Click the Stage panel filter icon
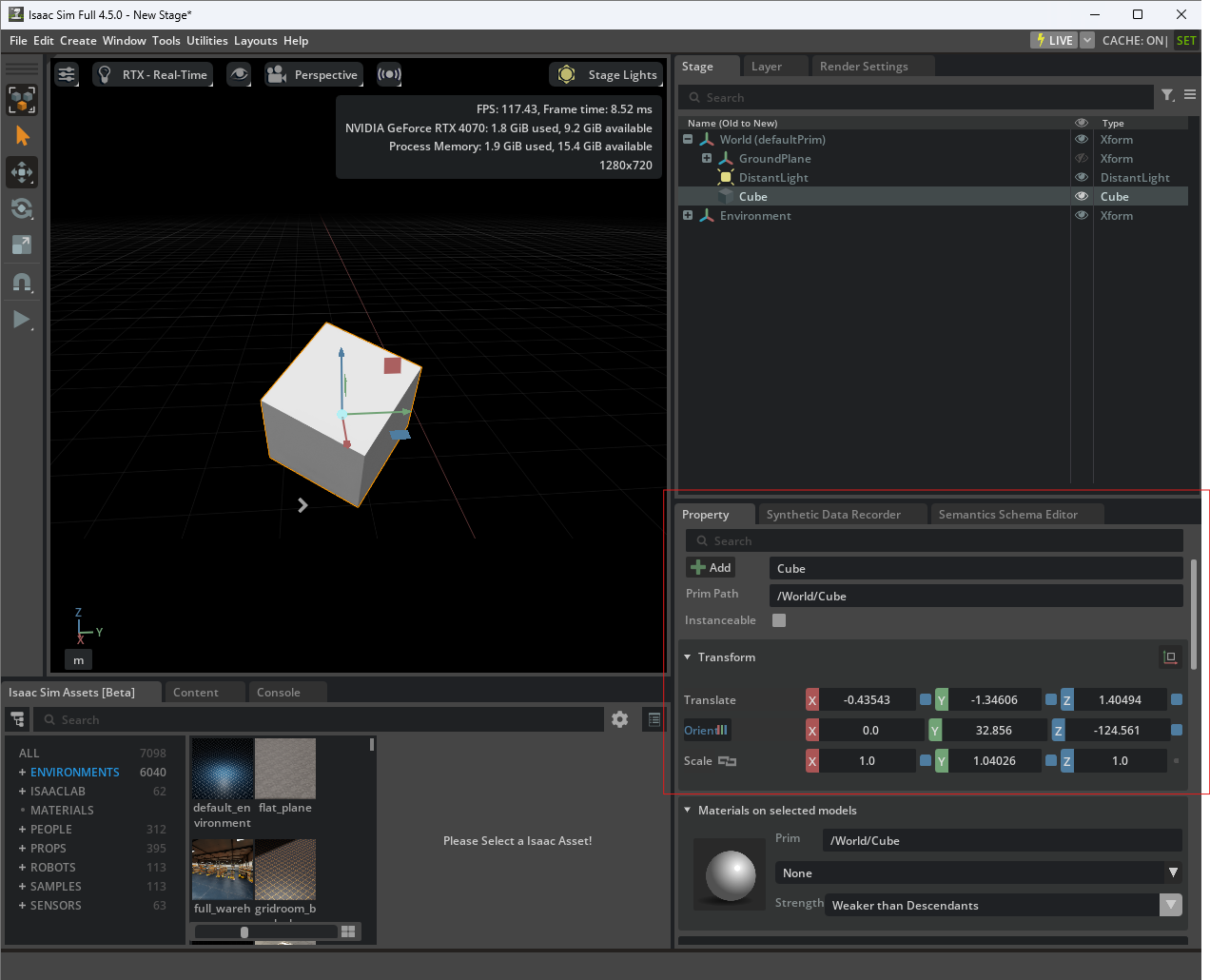 [1168, 95]
